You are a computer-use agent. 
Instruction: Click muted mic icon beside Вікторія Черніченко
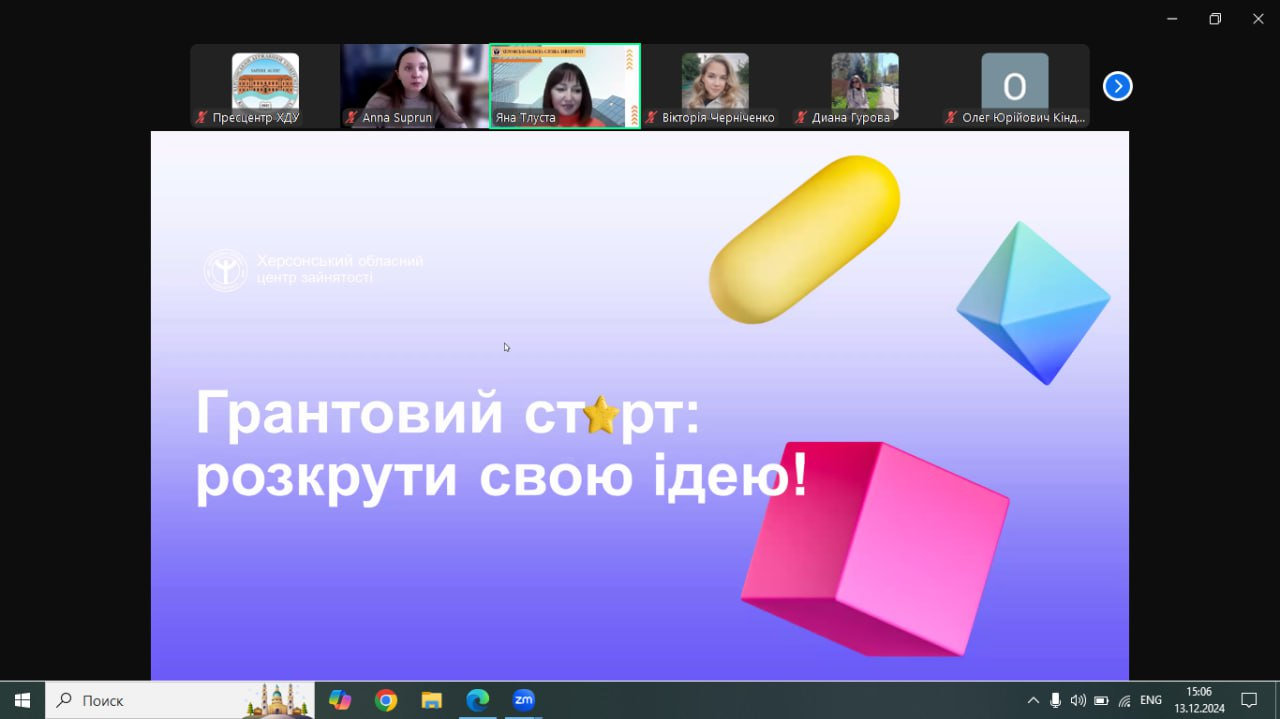tap(651, 118)
